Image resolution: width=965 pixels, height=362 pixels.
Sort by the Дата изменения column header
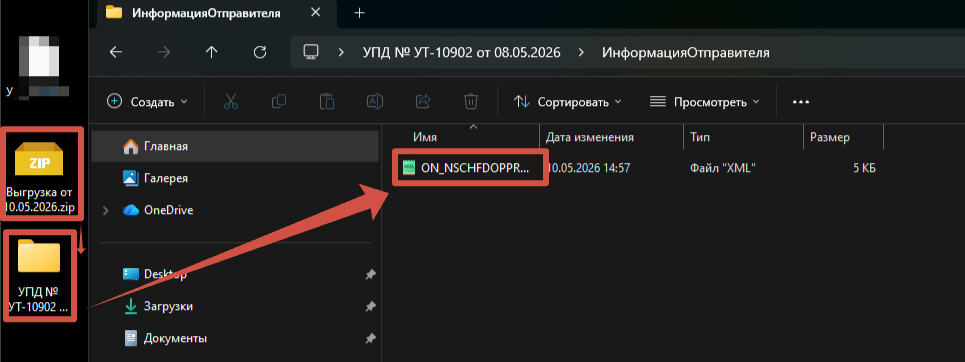tap(590, 137)
